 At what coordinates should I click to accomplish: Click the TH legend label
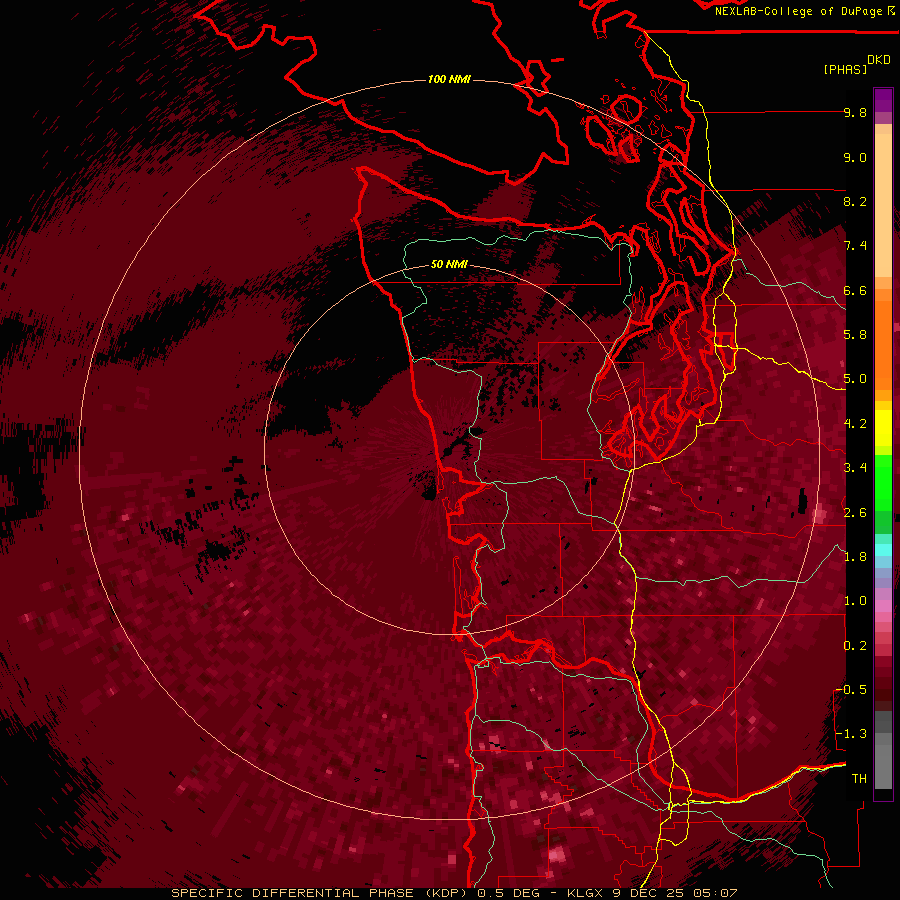pos(859,779)
